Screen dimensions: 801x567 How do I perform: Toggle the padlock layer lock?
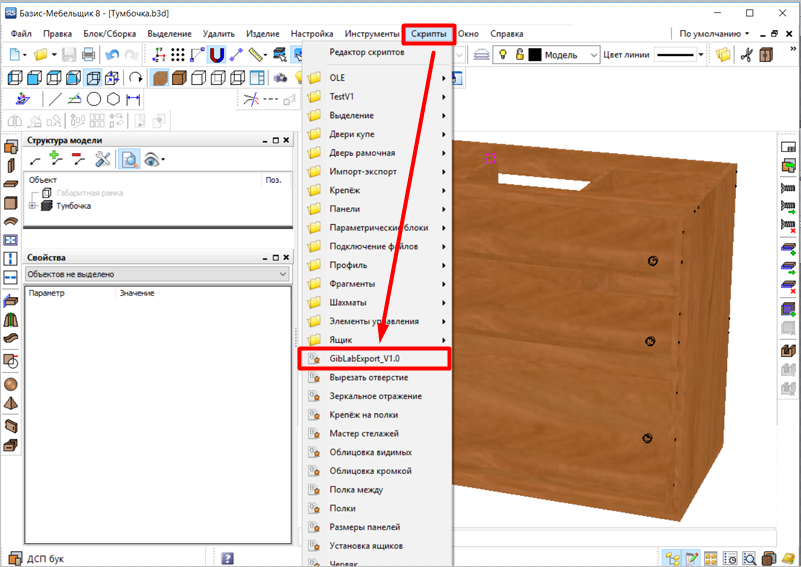(x=520, y=54)
